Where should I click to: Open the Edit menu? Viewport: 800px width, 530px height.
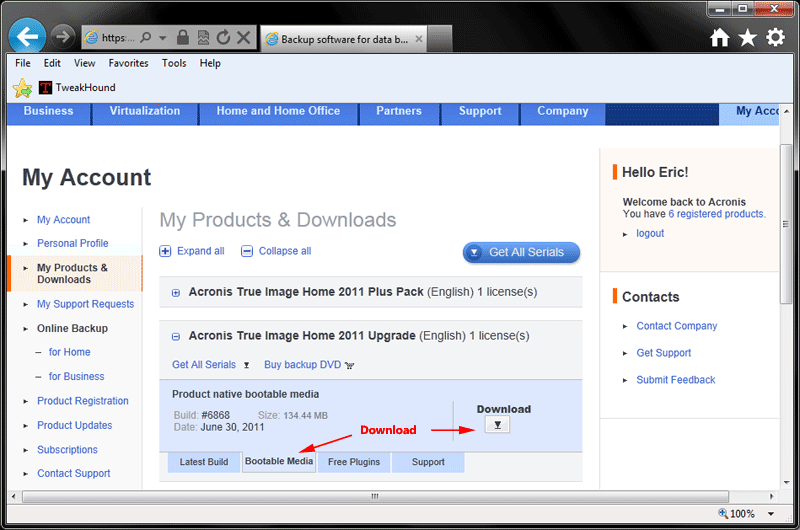[x=52, y=63]
